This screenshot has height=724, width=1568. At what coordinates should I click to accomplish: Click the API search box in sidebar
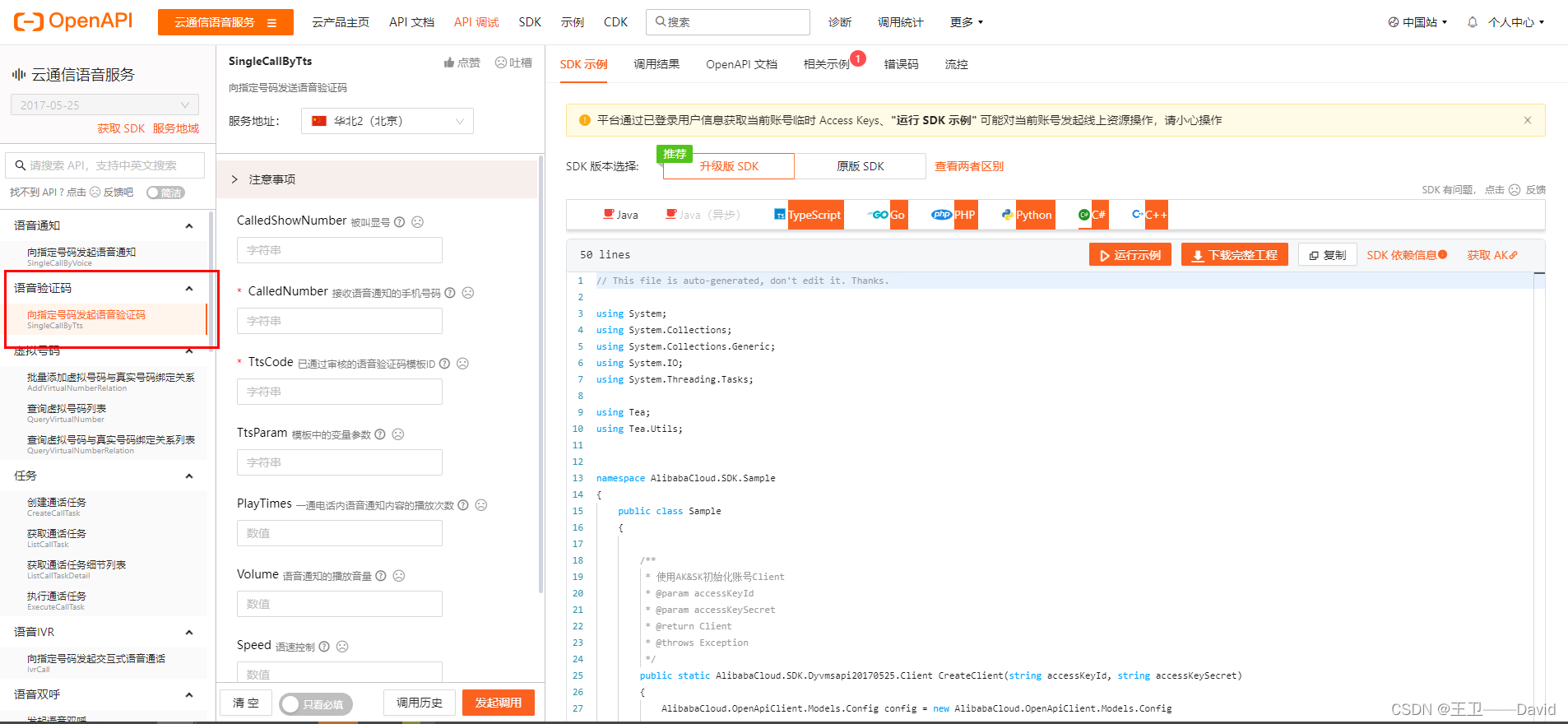pos(105,165)
